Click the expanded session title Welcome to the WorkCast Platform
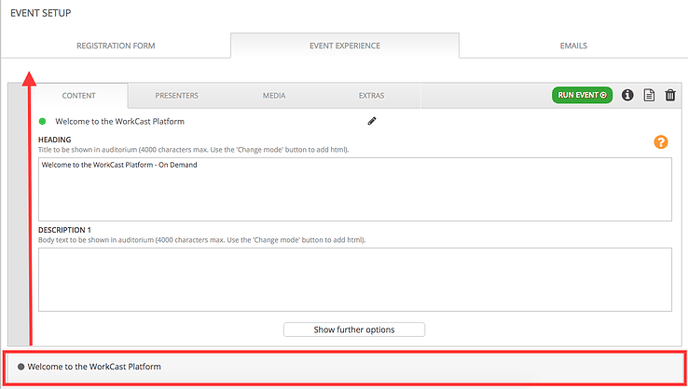This screenshot has height=389, width=688. pyautogui.click(x=120, y=121)
